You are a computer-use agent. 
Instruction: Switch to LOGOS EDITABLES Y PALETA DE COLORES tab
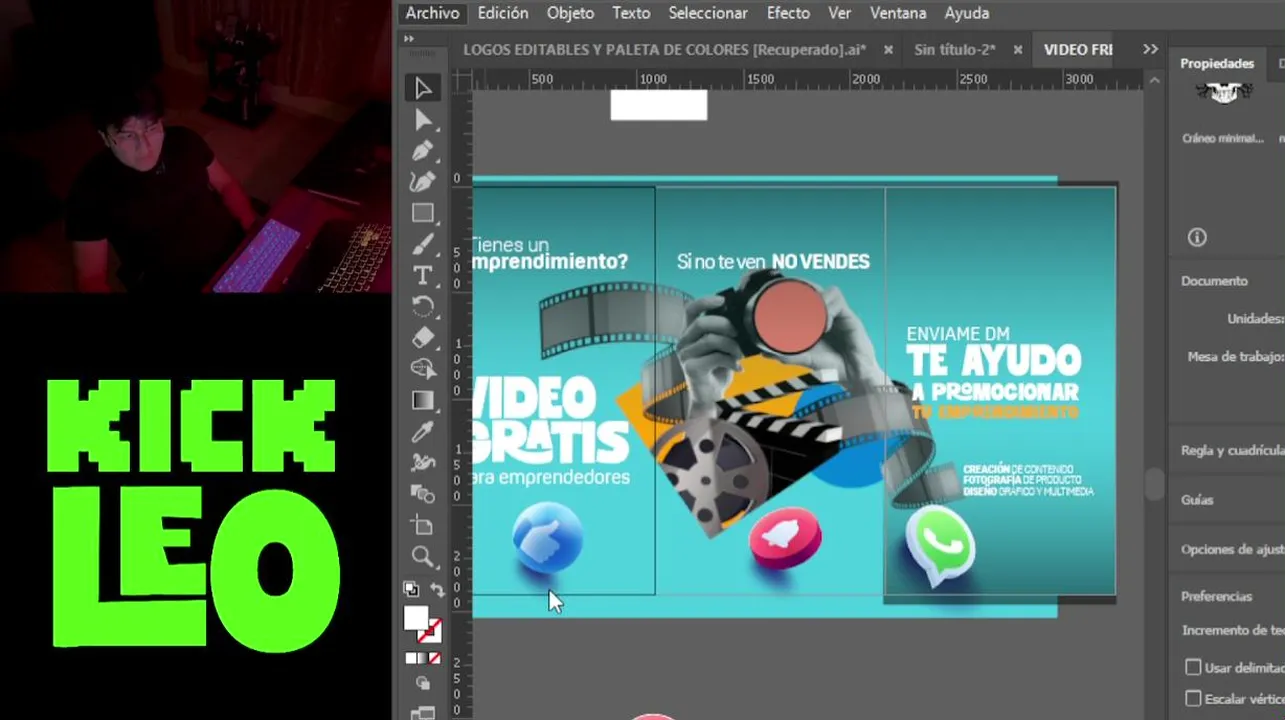tap(664, 50)
